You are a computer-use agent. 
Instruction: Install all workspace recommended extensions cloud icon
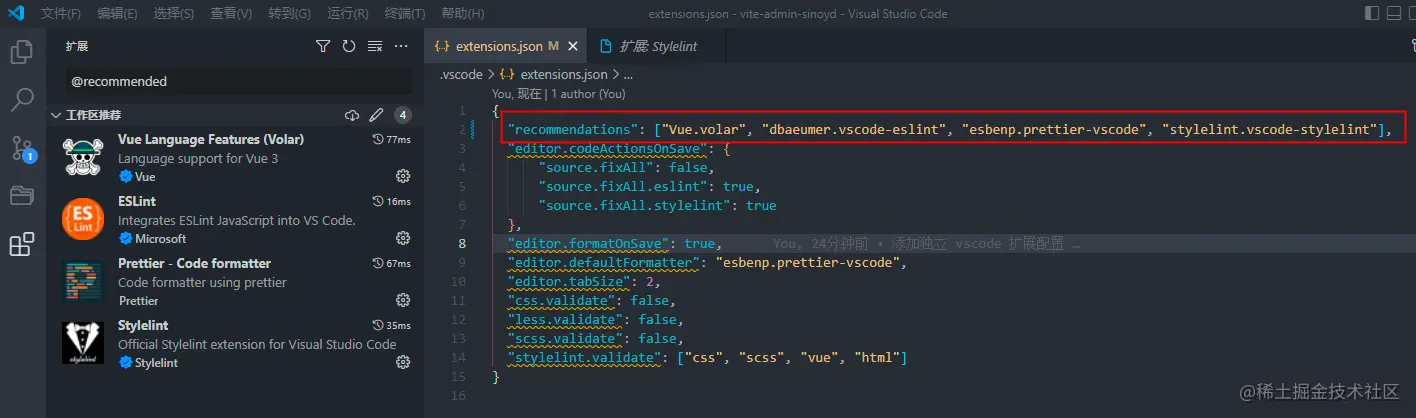352,115
